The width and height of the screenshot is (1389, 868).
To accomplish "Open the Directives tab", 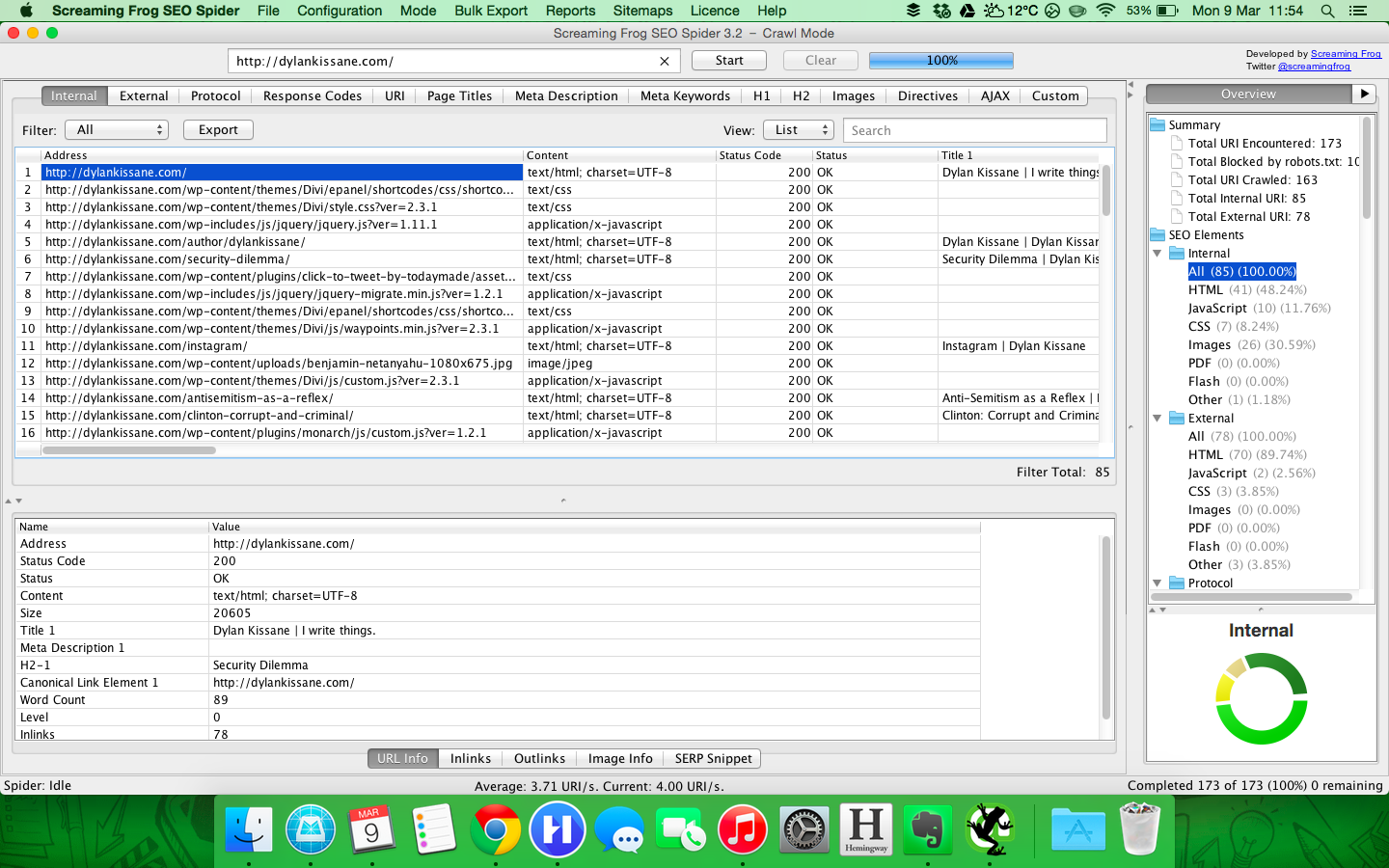I will pos(928,95).
